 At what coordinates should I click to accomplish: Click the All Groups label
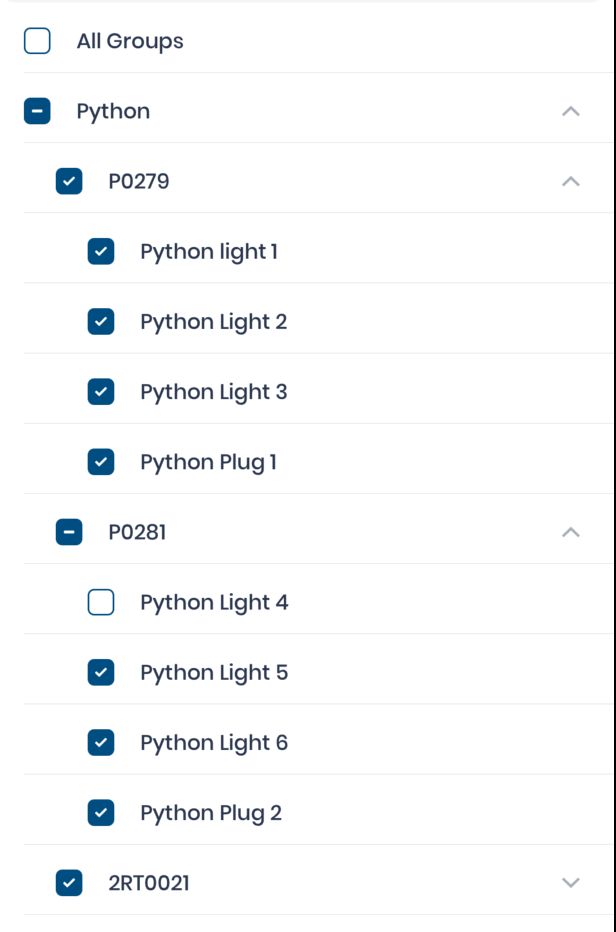(130, 41)
